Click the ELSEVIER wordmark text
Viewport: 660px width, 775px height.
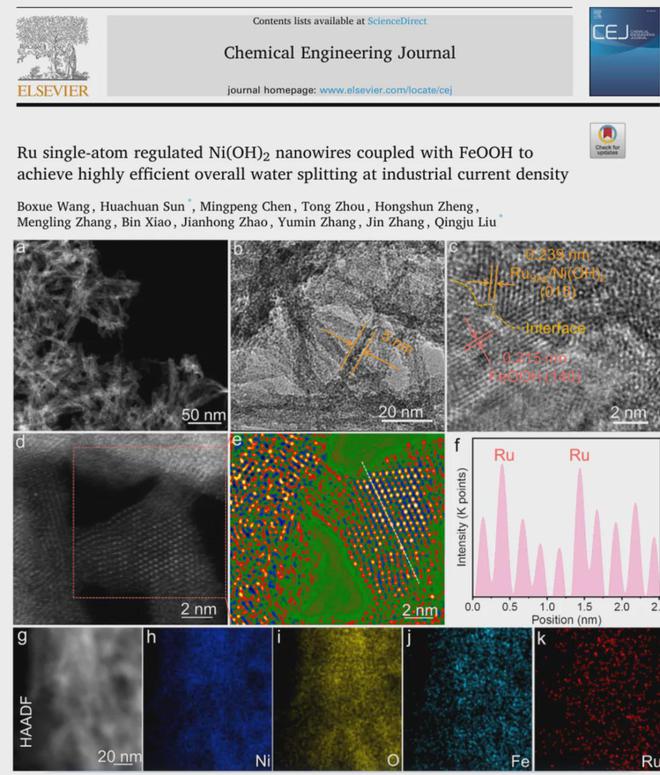pyautogui.click(x=53, y=90)
